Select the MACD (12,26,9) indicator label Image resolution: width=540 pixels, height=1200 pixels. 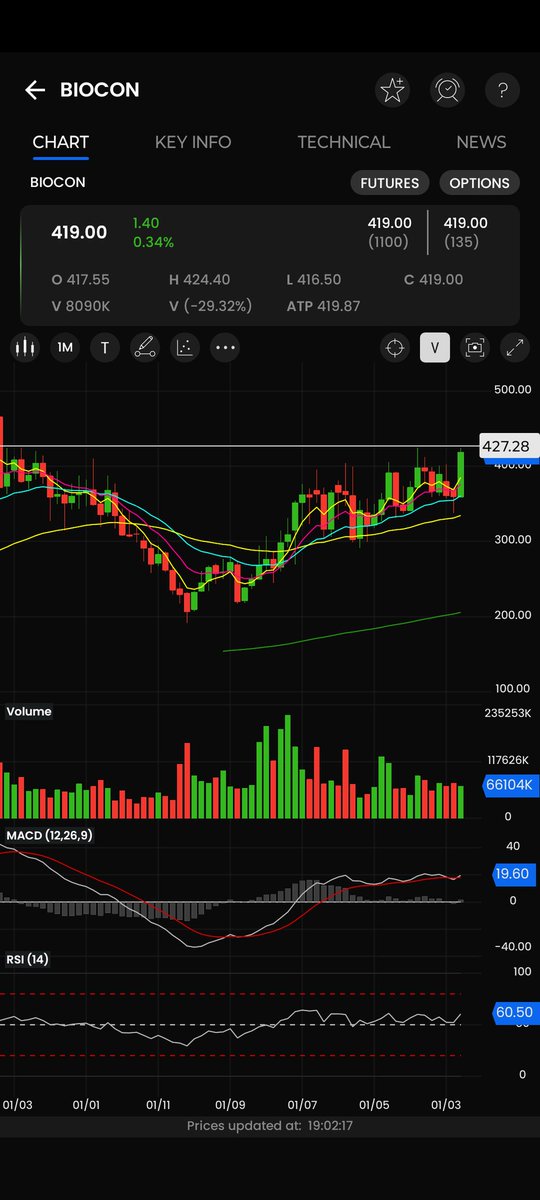point(49,835)
